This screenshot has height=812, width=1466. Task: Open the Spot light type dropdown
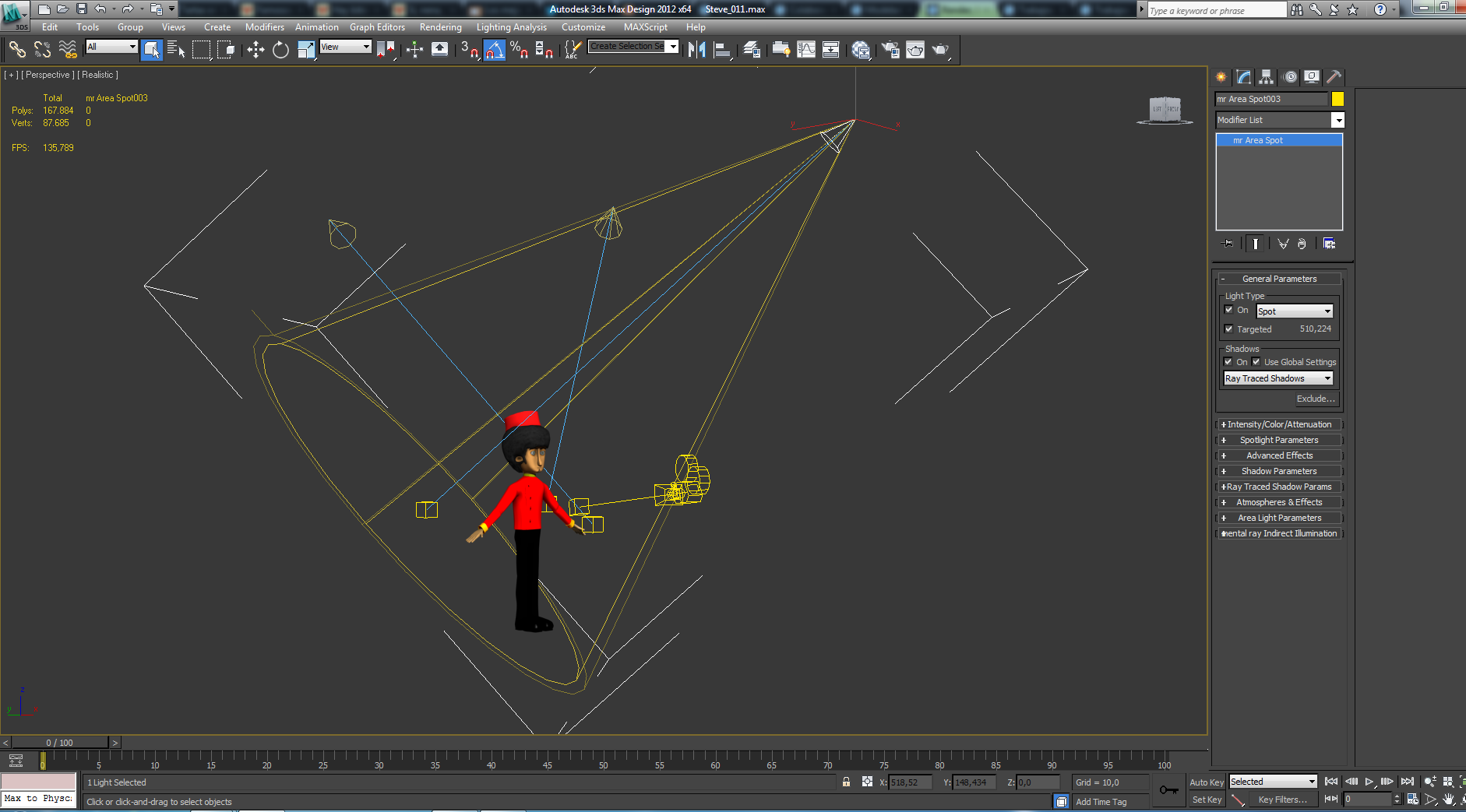click(x=1295, y=311)
